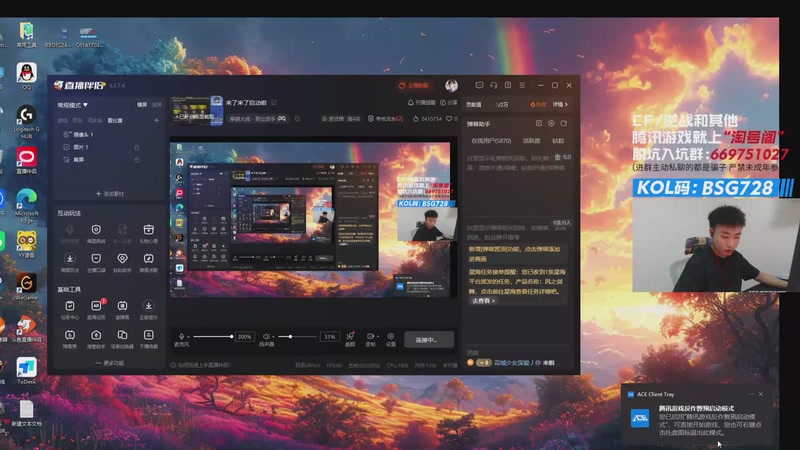Open the microphone device dropdown arrow
The image size is (800, 450).
click(x=188, y=337)
